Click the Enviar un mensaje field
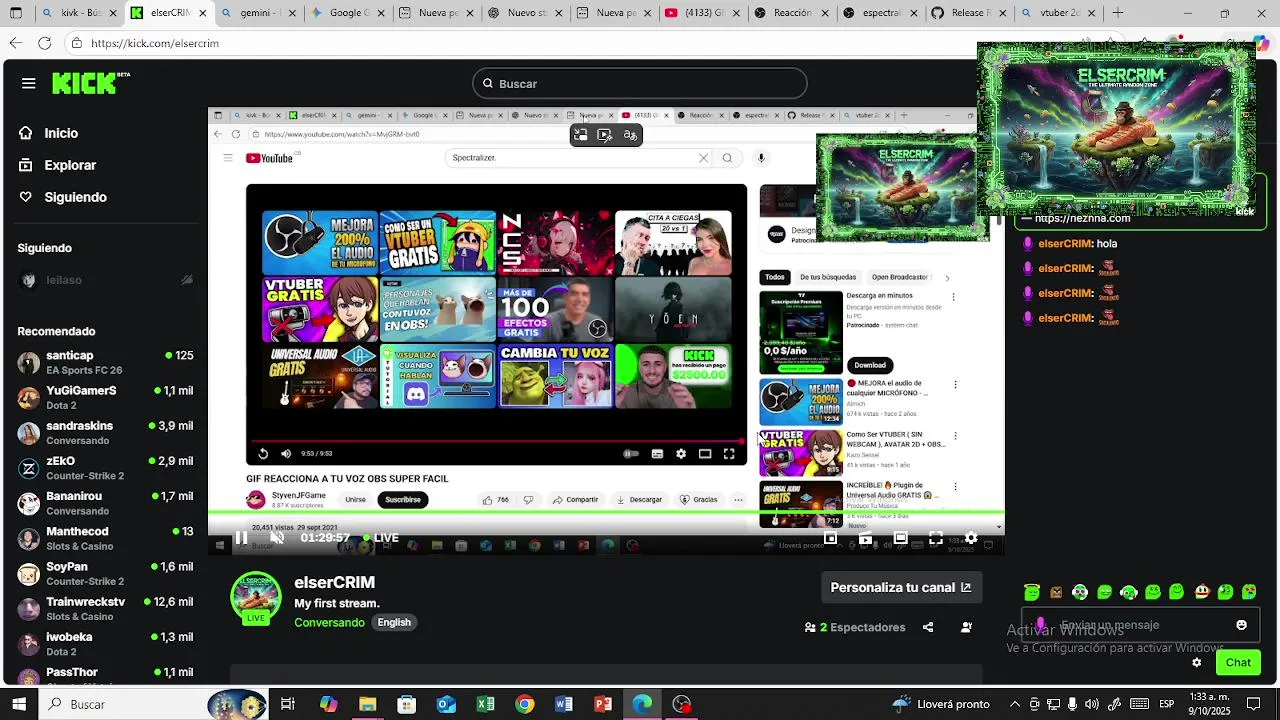The width and height of the screenshot is (1280, 720). 1138,625
